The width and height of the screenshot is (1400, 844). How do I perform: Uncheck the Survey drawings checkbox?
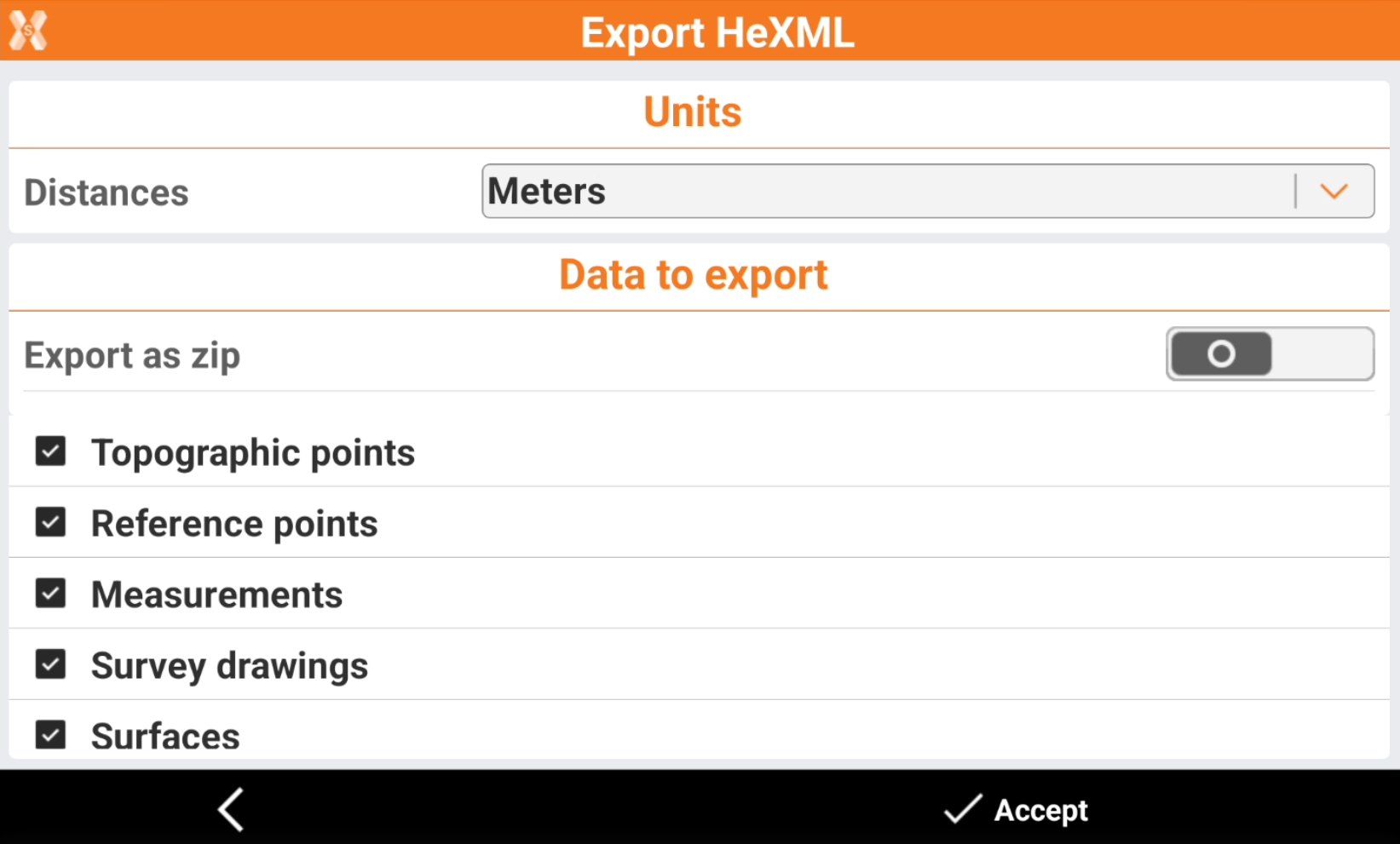pos(50,663)
